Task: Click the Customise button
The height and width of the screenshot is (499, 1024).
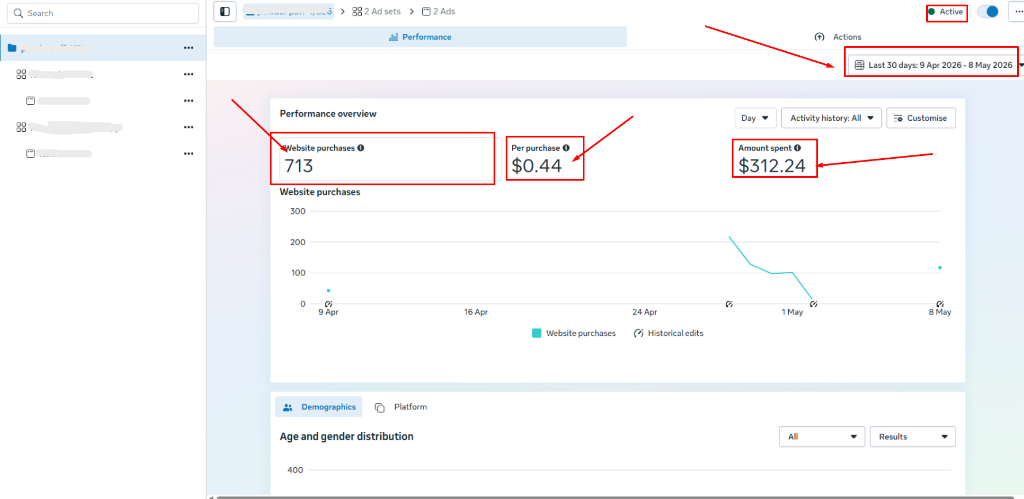Action: pyautogui.click(x=921, y=118)
